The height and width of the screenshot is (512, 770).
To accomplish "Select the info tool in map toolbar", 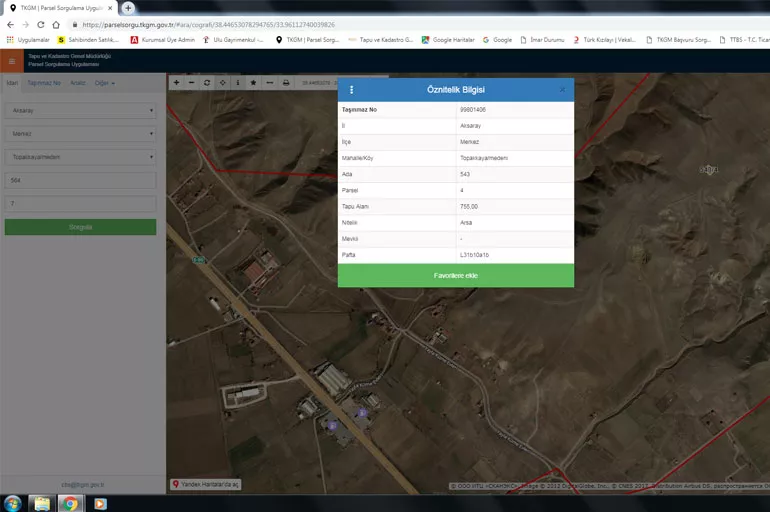I will pos(237,83).
